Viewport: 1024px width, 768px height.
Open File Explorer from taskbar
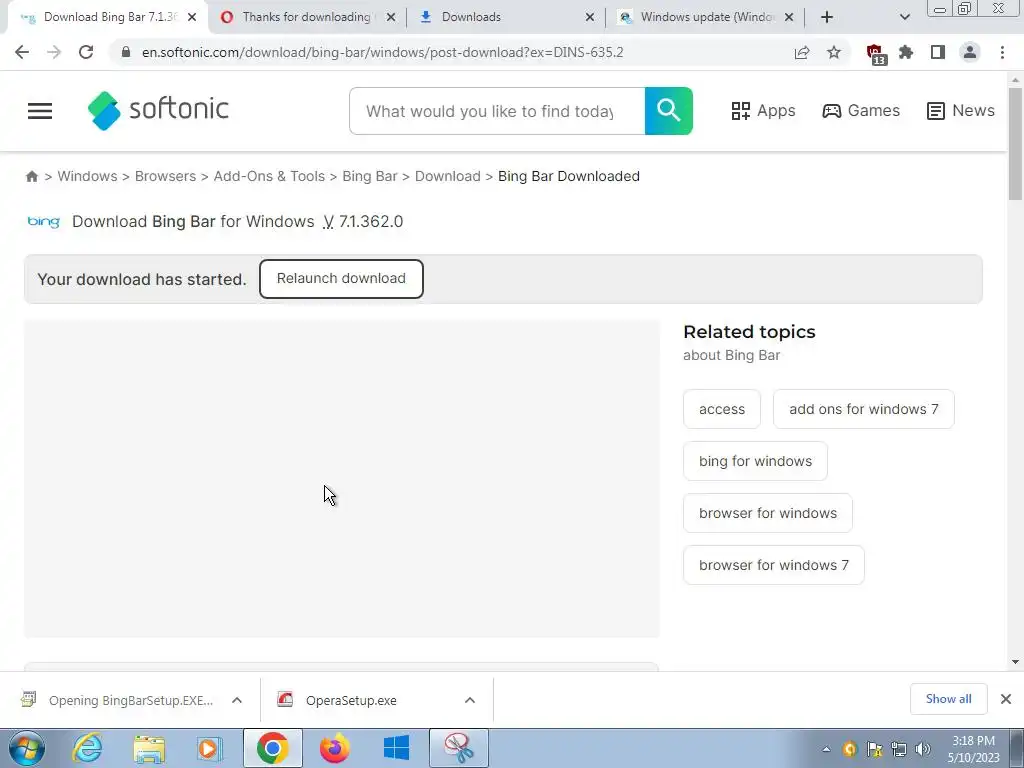click(x=149, y=748)
